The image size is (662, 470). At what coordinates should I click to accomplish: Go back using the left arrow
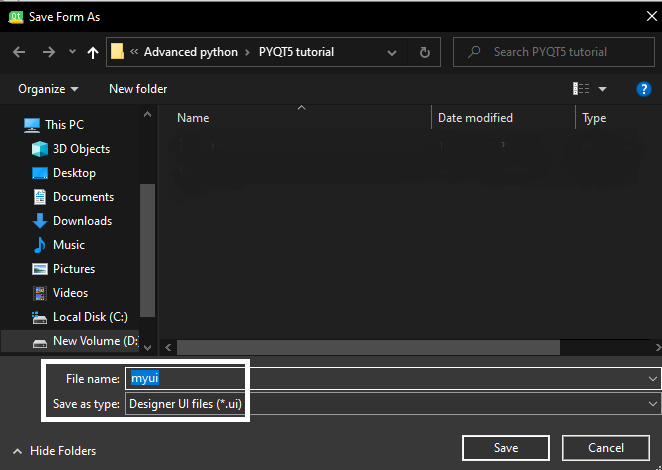click(x=19, y=52)
